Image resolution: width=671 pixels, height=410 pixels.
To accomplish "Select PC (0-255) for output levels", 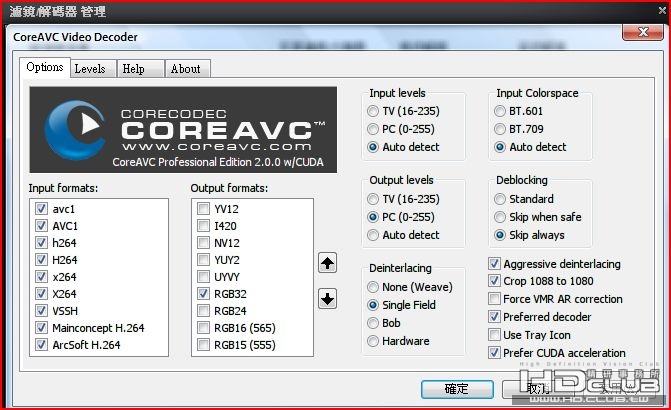I will (x=373, y=217).
